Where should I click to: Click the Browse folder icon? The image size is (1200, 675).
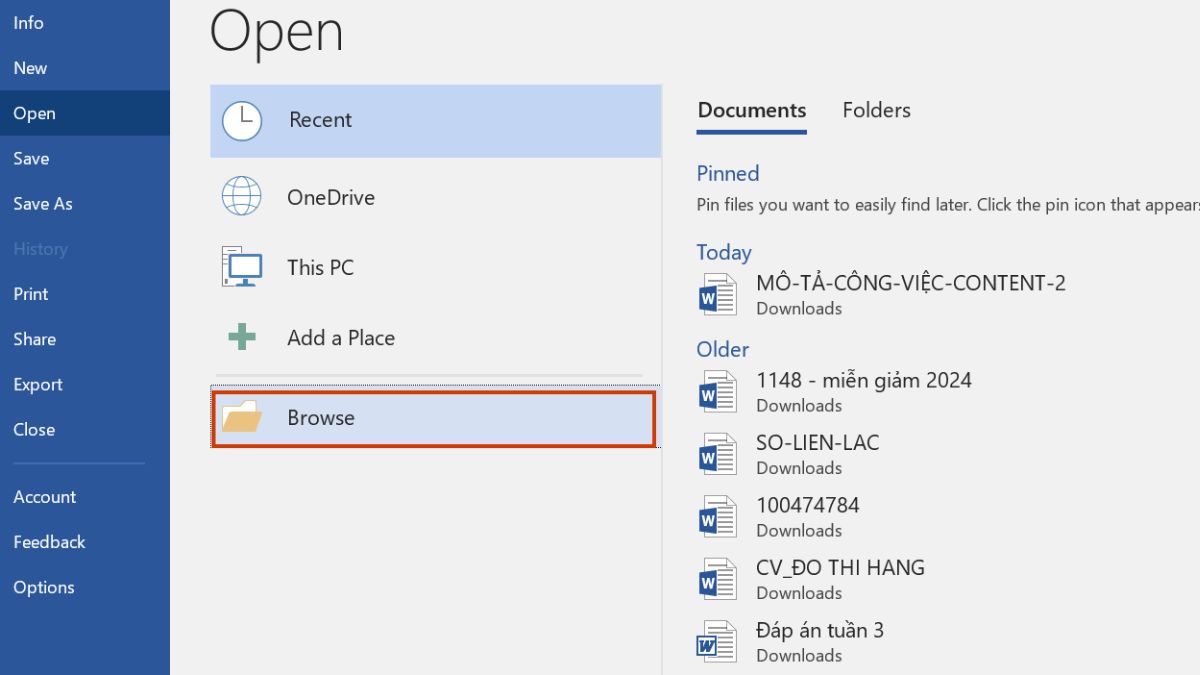[x=241, y=417]
